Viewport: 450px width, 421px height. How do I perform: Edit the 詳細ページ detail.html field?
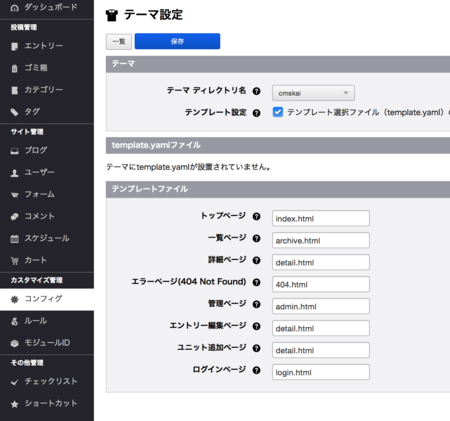point(321,262)
